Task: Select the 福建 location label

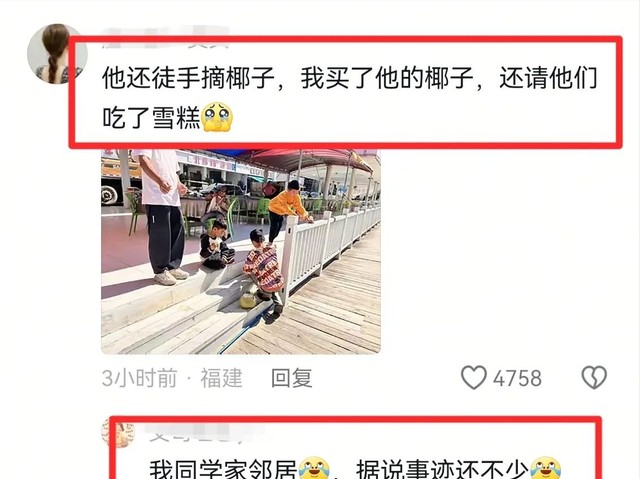Action: point(221,378)
